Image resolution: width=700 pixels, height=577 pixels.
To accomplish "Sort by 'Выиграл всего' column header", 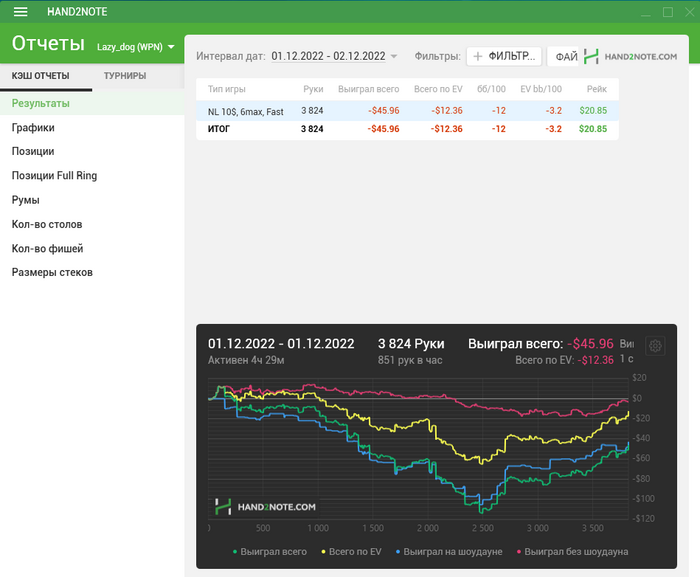I will [368, 89].
